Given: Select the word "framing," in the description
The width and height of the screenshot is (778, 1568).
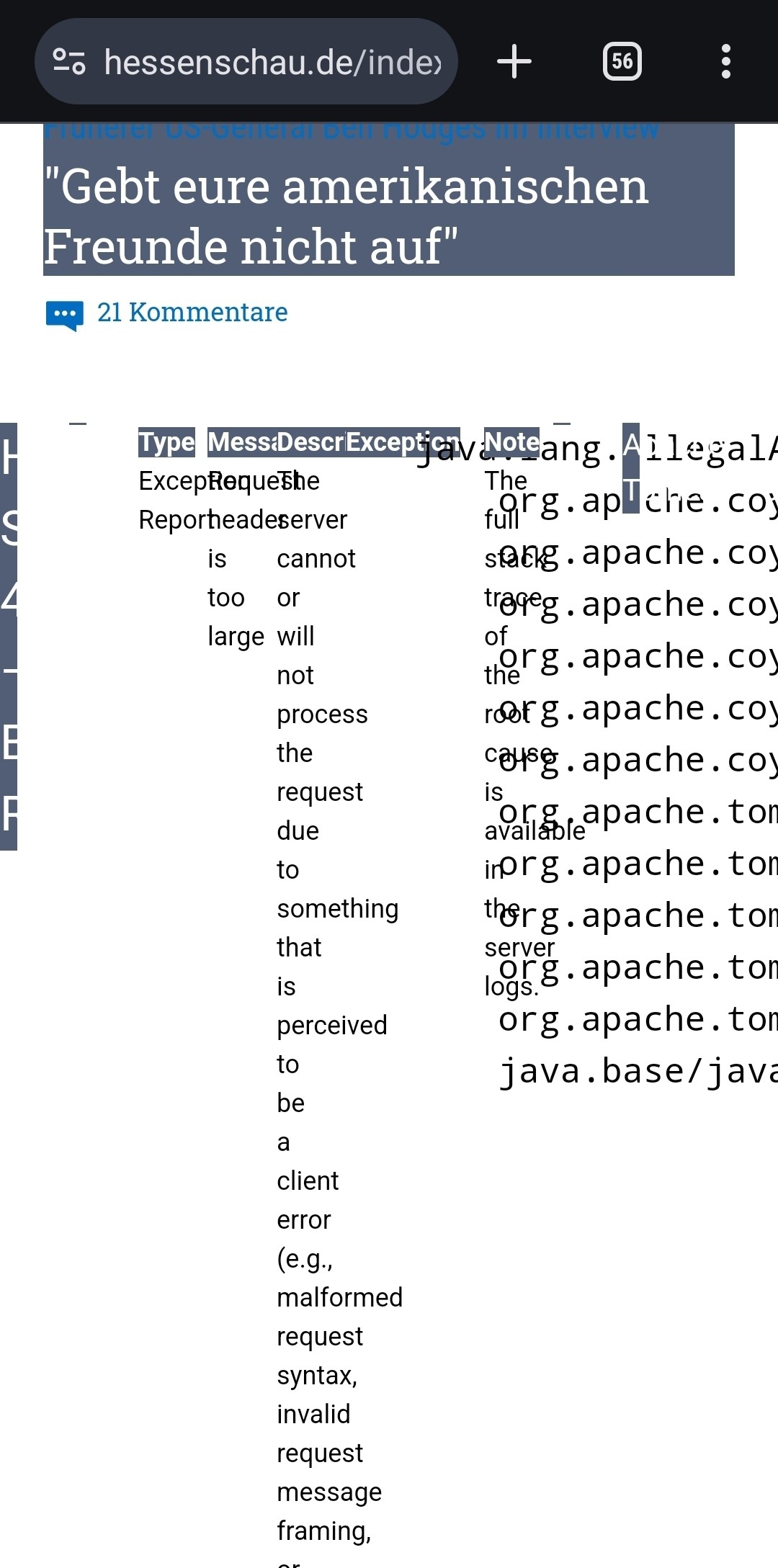Looking at the screenshot, I should point(323,1531).
